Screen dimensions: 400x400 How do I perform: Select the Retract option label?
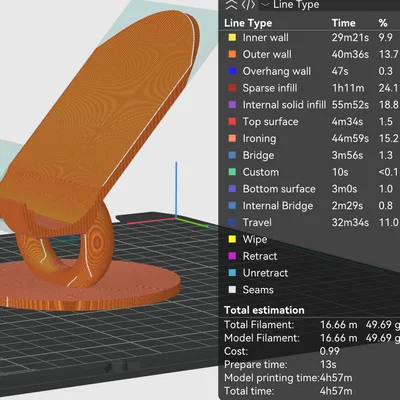(x=260, y=256)
